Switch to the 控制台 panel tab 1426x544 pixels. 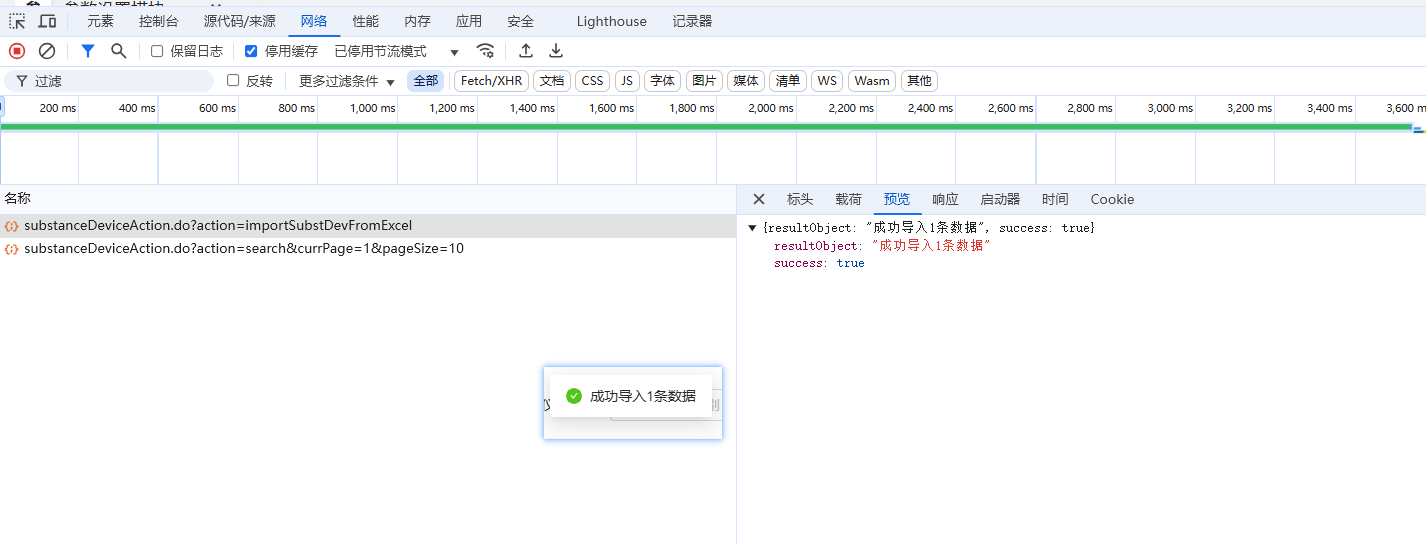[x=159, y=21]
